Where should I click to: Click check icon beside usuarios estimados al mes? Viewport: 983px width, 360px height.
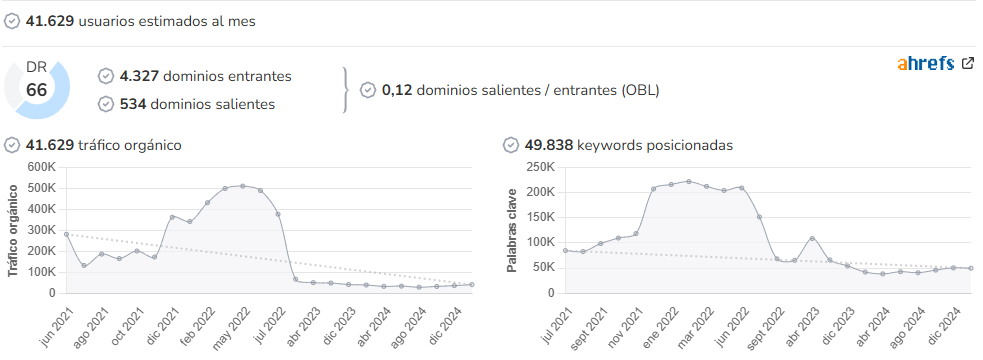(x=12, y=21)
